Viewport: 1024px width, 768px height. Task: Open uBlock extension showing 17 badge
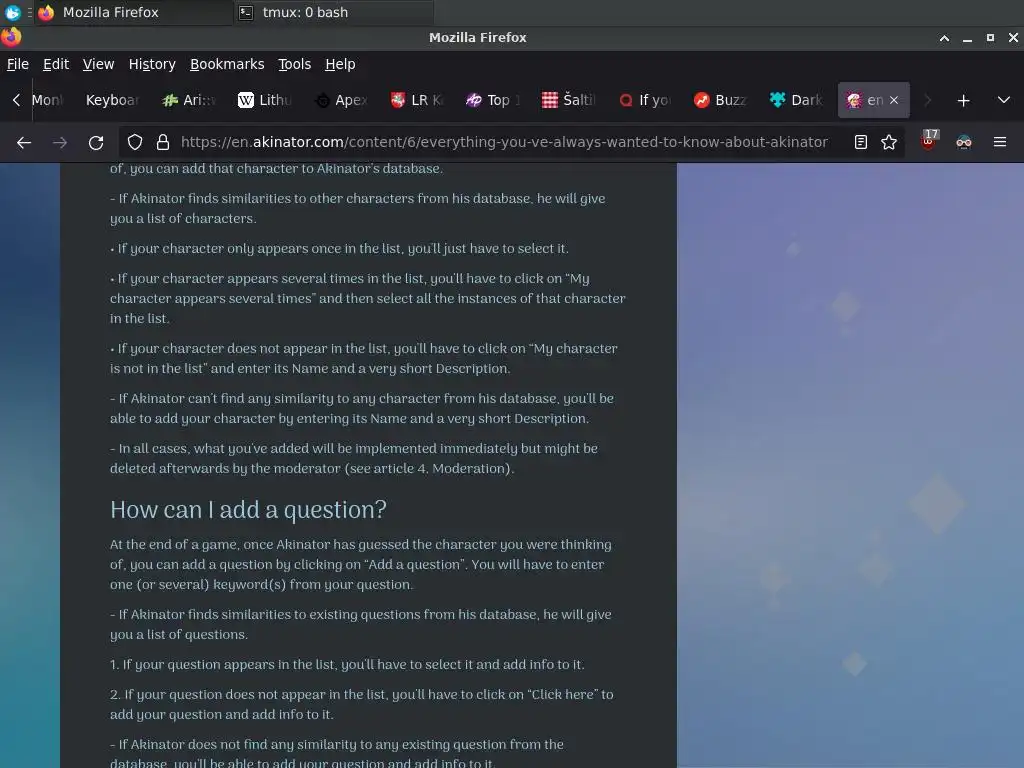pos(929,140)
